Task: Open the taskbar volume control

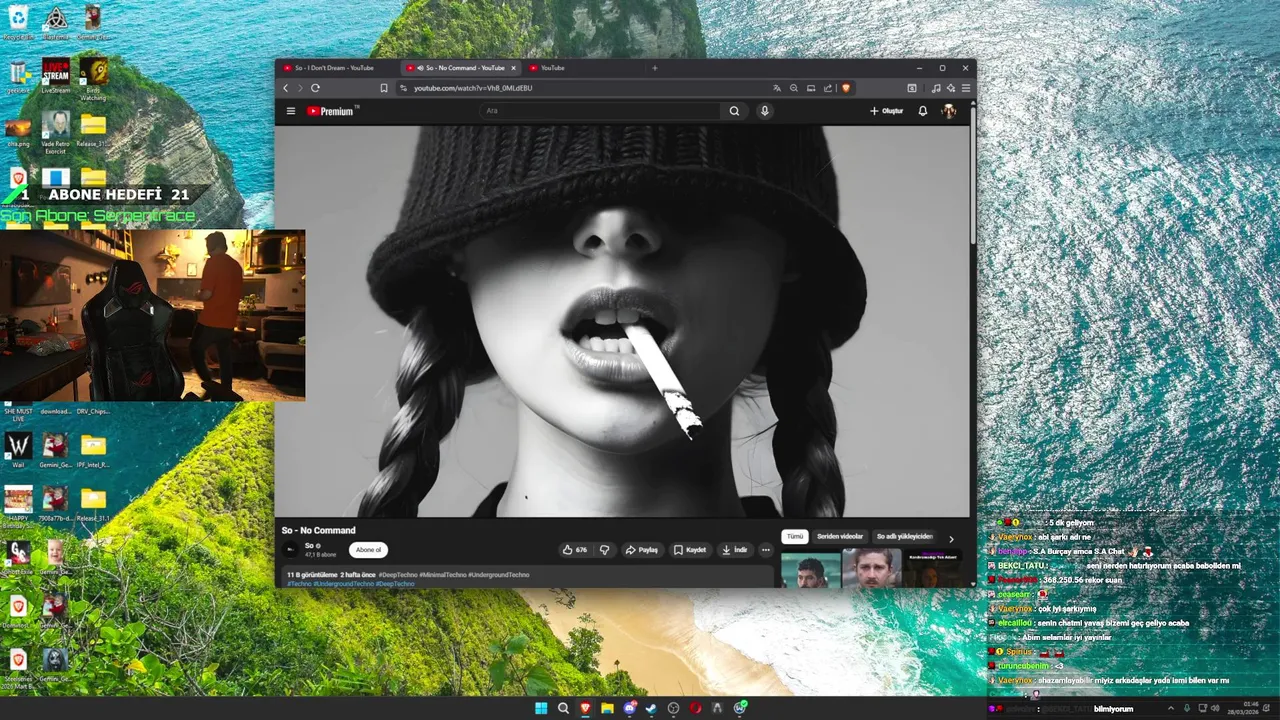Action: 1215,708
